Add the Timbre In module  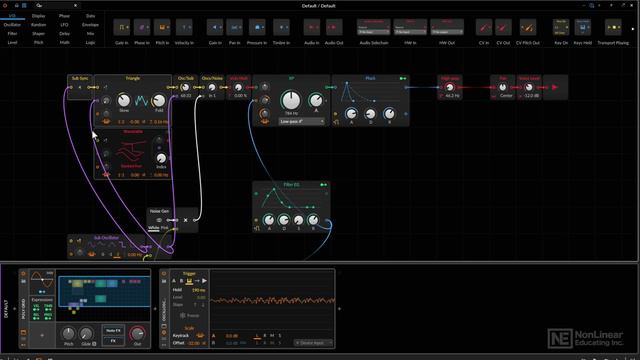pos(281,27)
